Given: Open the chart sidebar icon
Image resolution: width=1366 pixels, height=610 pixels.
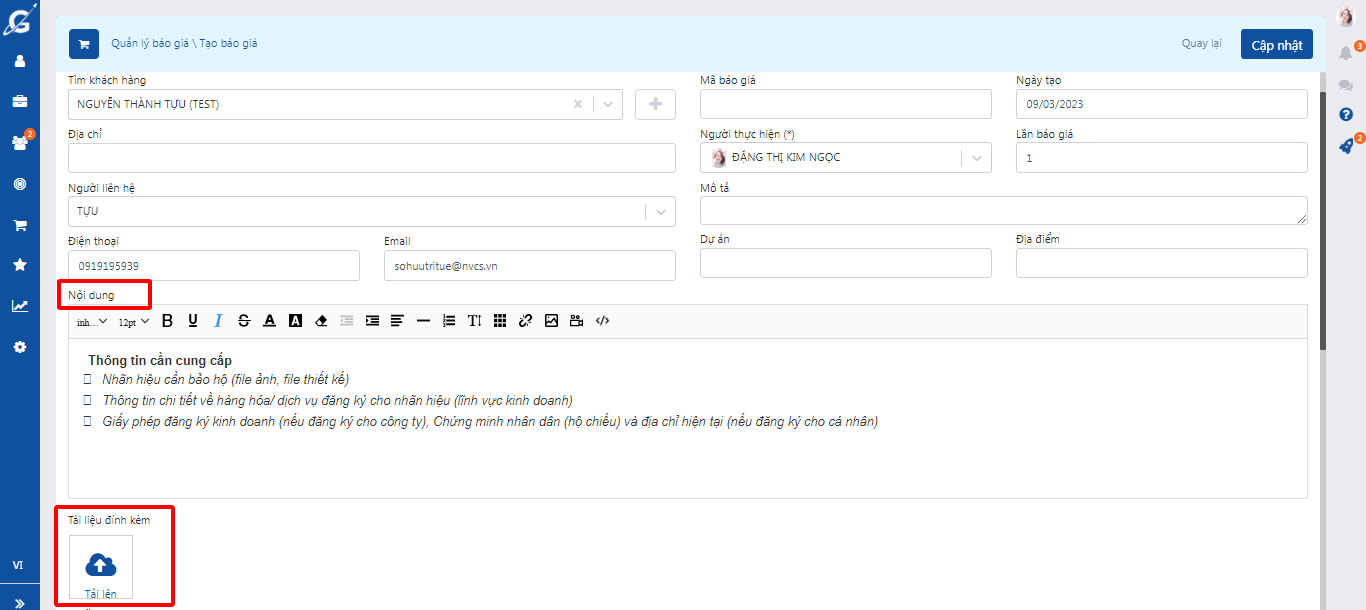Looking at the screenshot, I should (x=19, y=306).
